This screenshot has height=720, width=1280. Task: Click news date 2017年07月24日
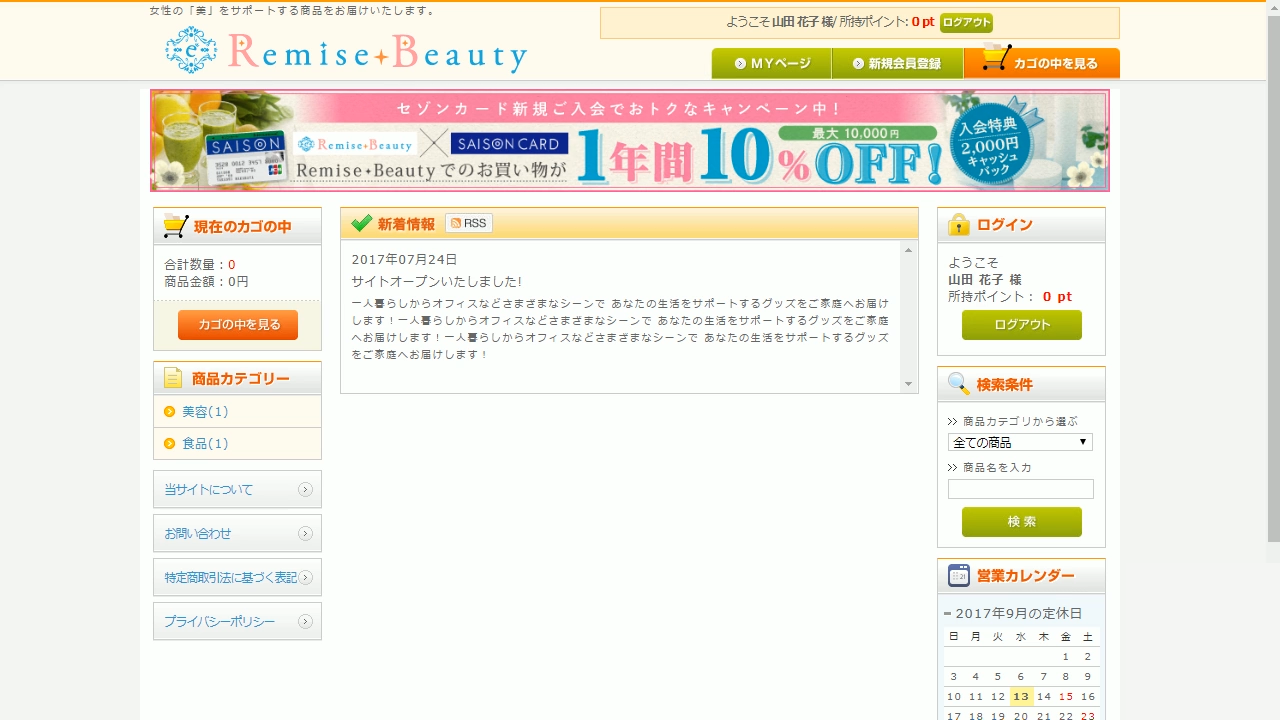click(404, 260)
